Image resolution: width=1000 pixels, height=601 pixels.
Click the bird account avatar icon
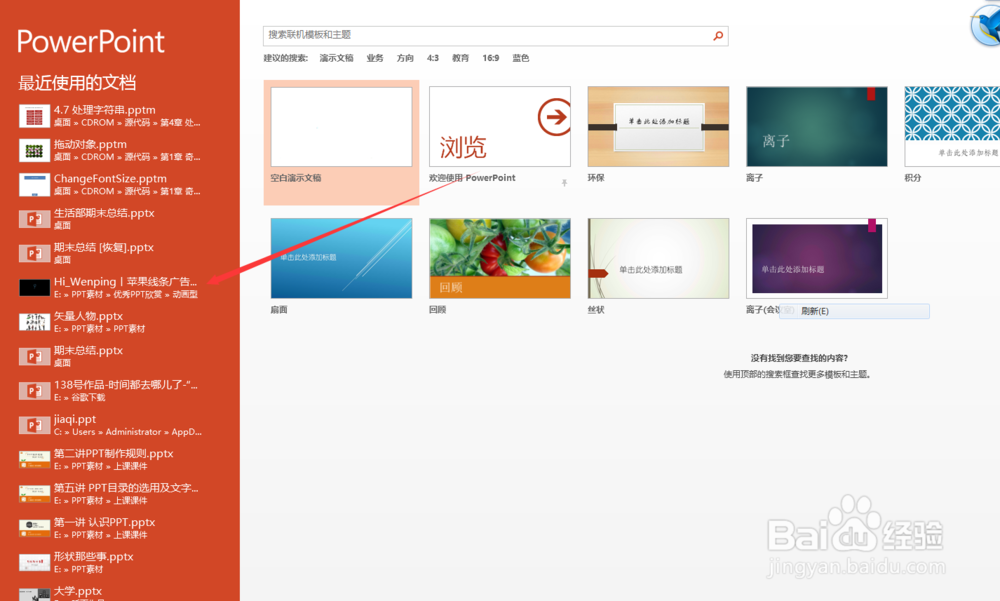point(986,24)
